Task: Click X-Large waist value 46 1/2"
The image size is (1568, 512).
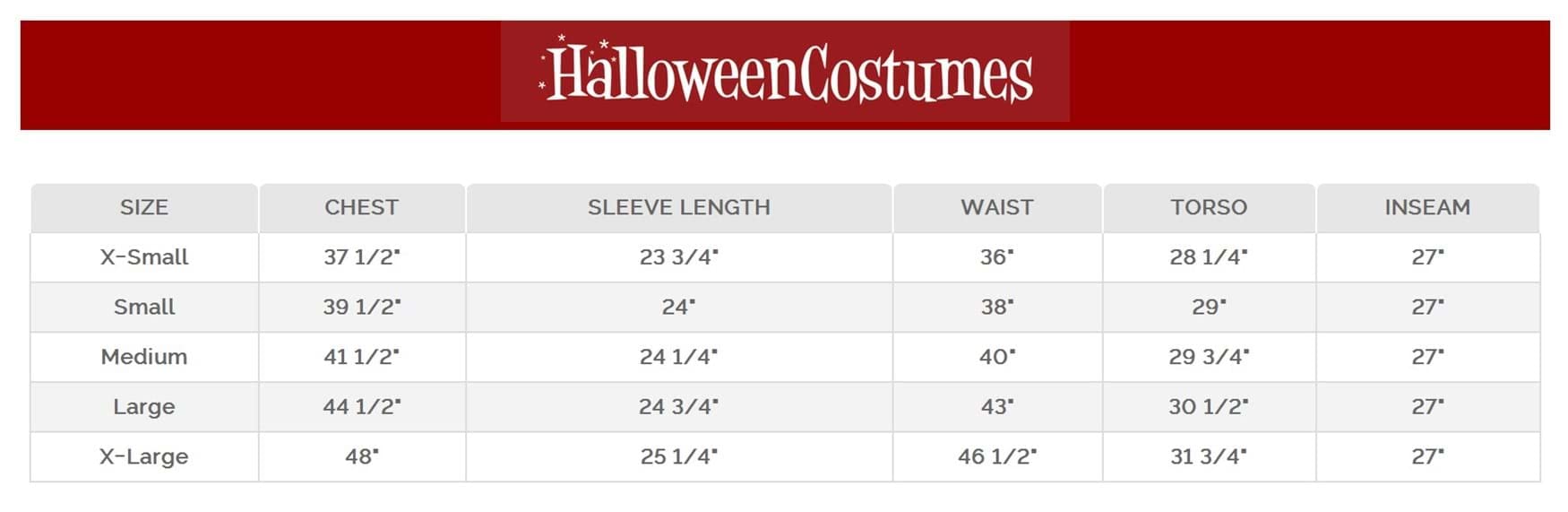Action: (996, 456)
